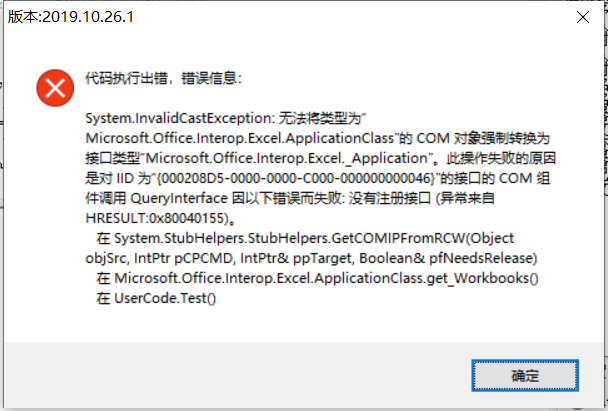Click the phrase 此操作失败的原因

[x=501, y=158]
